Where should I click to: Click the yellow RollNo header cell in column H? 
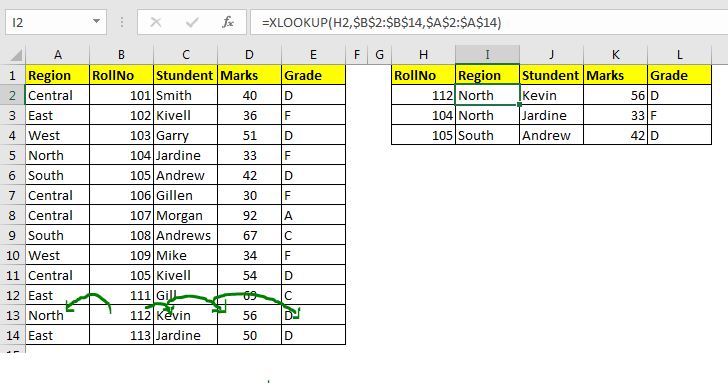click(423, 75)
